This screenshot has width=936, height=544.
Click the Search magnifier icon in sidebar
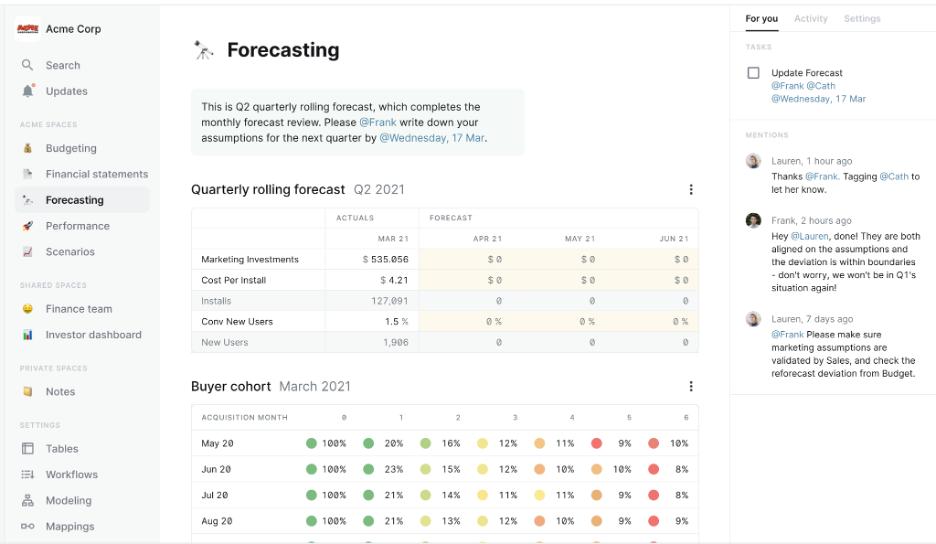[x=27, y=64]
